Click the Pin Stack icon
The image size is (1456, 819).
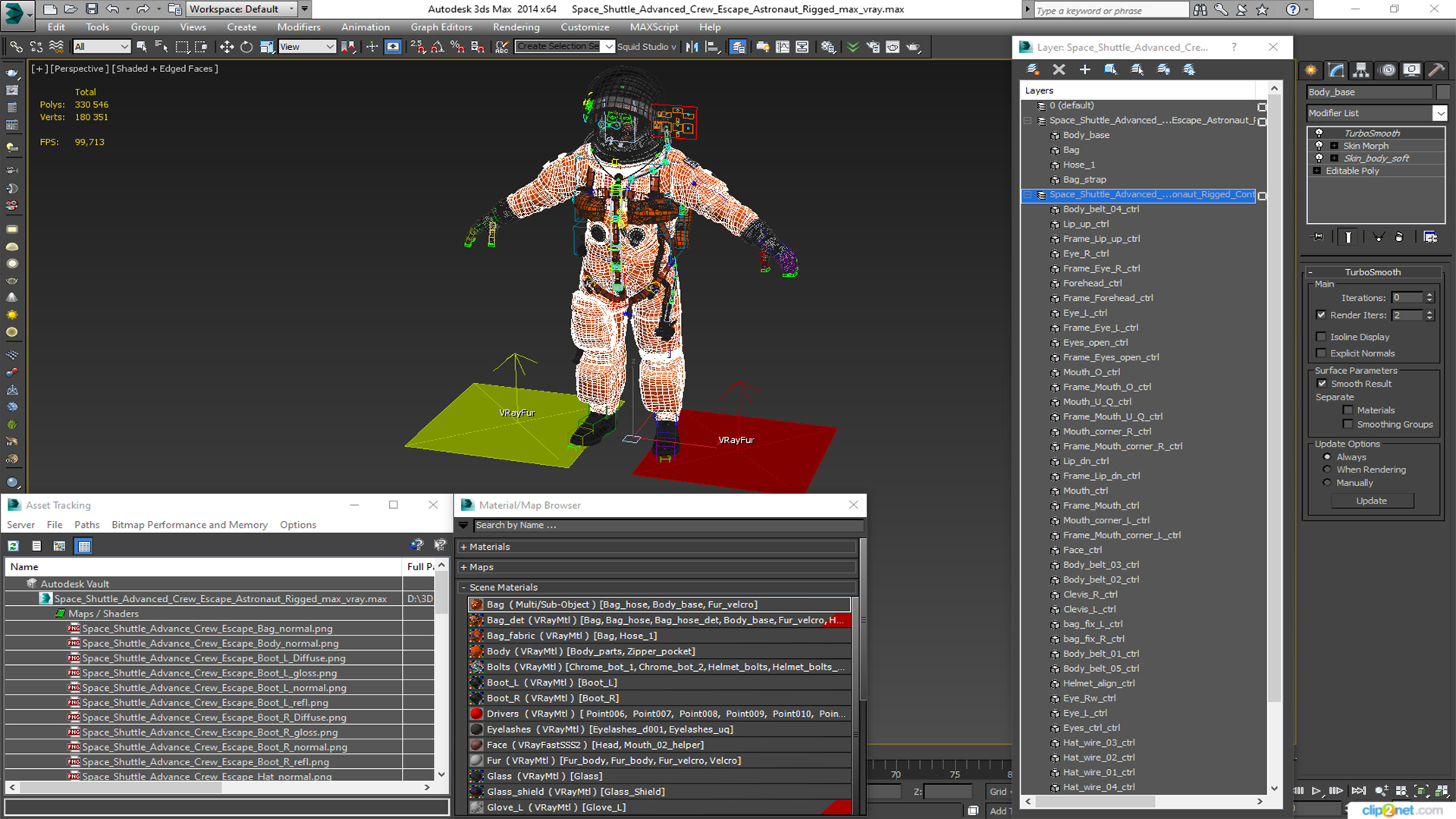[1318, 237]
